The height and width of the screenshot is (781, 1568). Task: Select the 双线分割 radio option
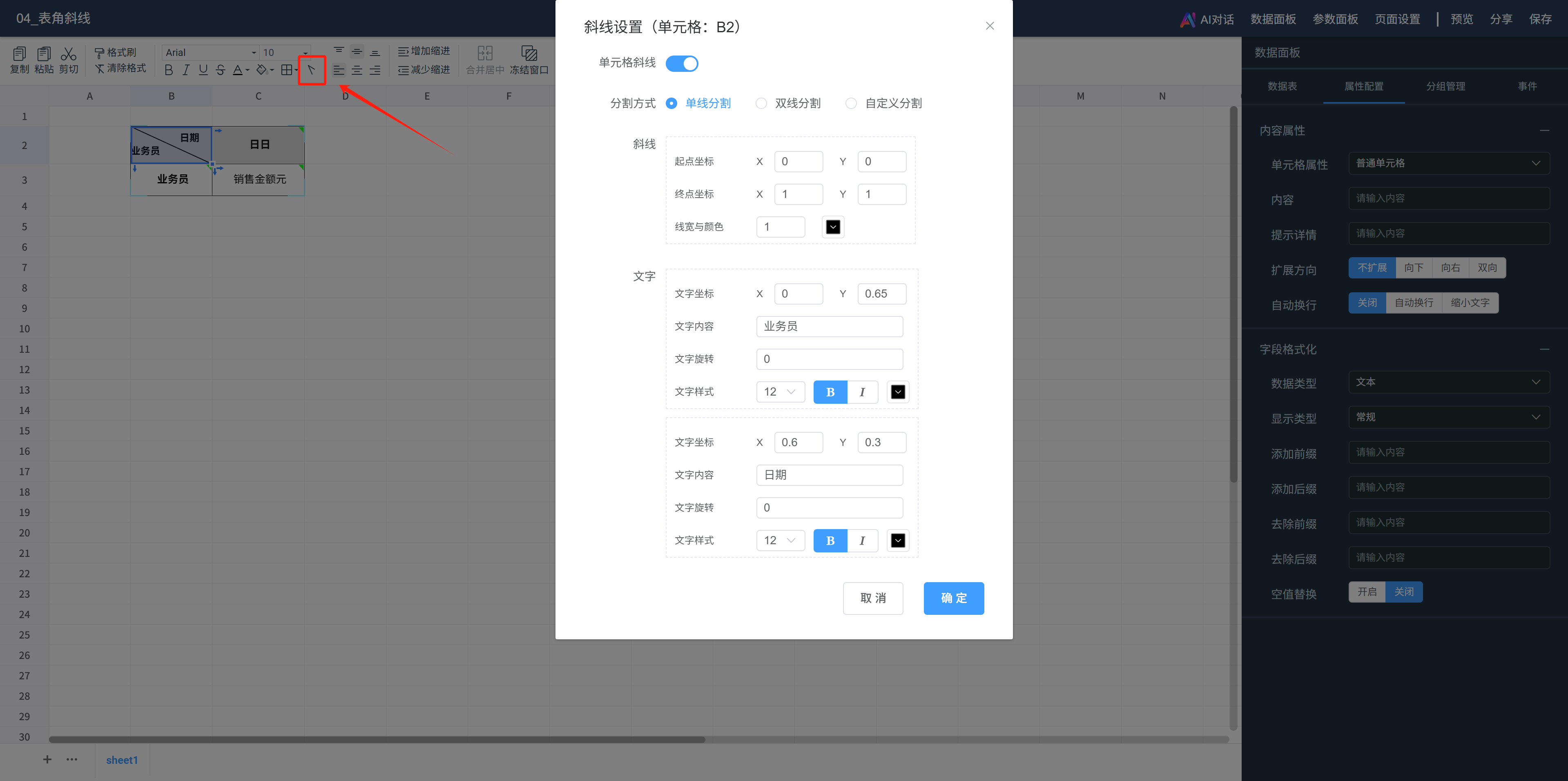[x=761, y=103]
